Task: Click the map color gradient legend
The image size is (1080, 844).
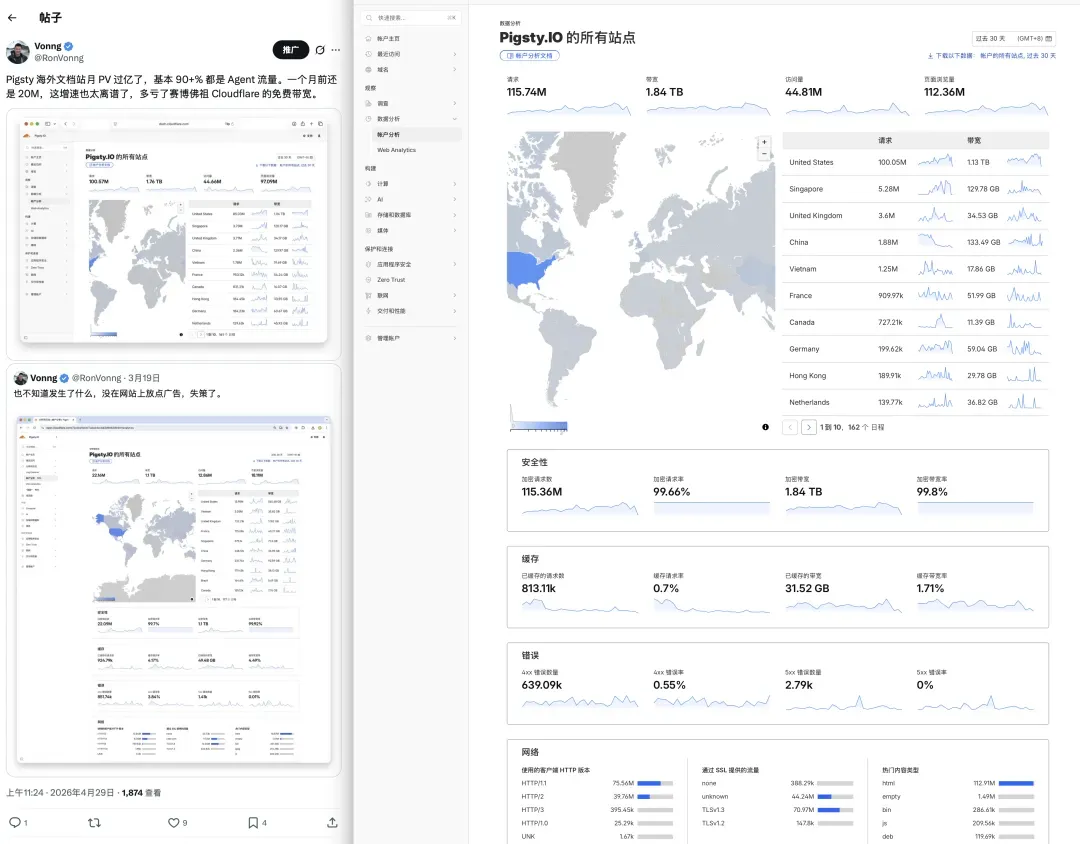Action: click(x=539, y=426)
